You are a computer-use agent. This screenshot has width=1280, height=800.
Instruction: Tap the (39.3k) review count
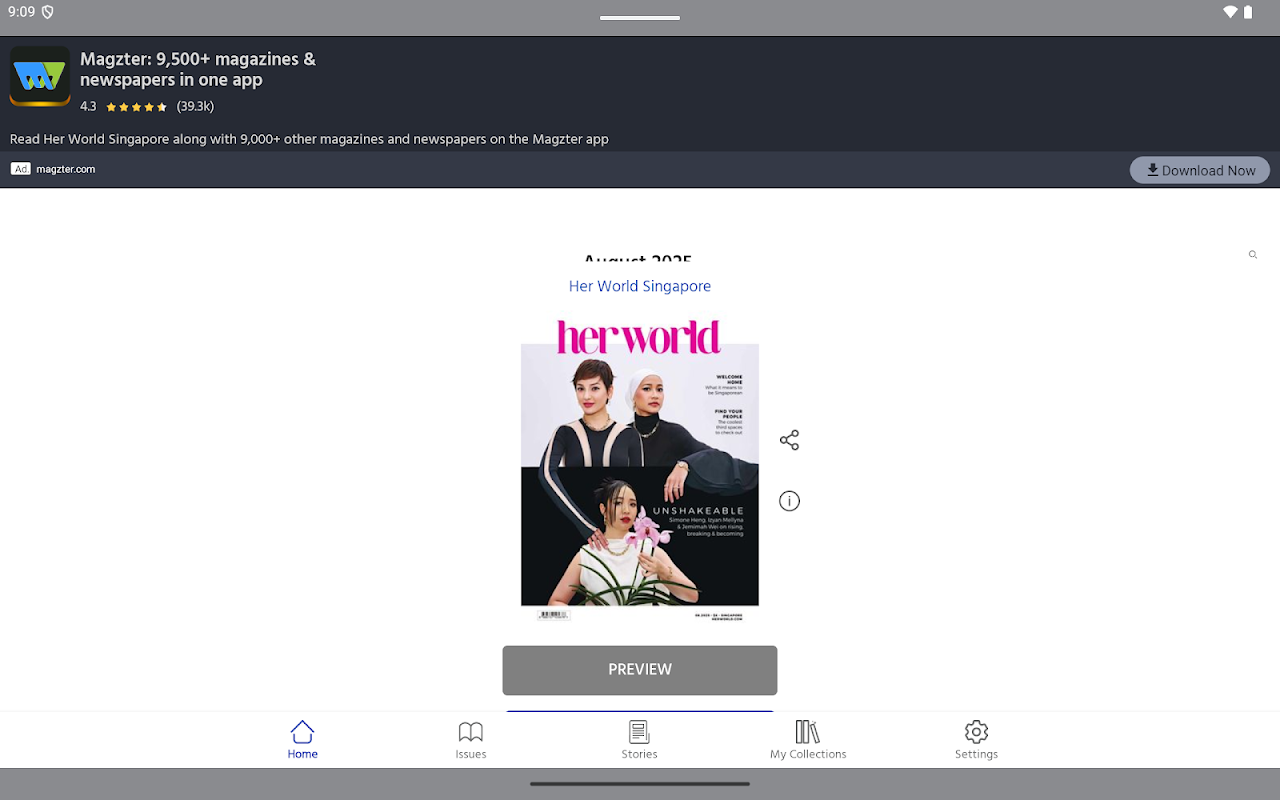(195, 107)
